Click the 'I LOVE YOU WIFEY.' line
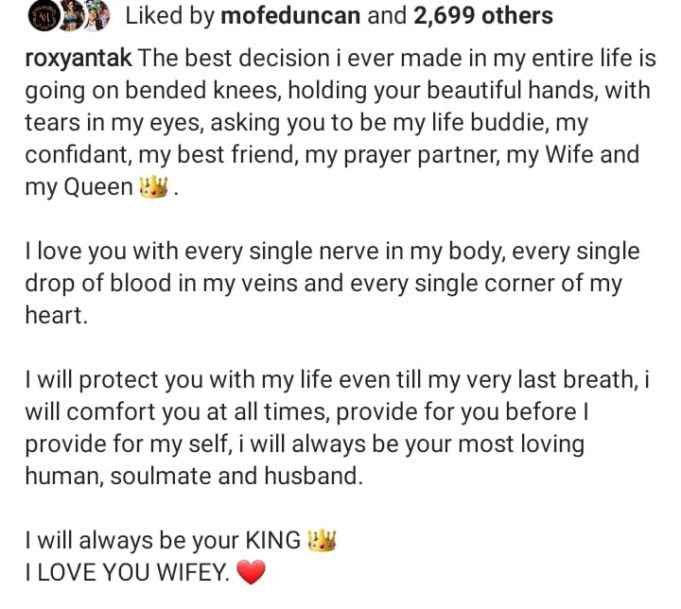 point(127,573)
